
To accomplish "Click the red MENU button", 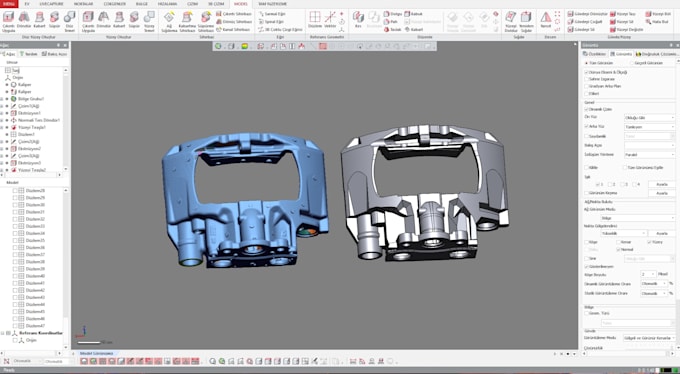I will pyautogui.click(x=9, y=4).
